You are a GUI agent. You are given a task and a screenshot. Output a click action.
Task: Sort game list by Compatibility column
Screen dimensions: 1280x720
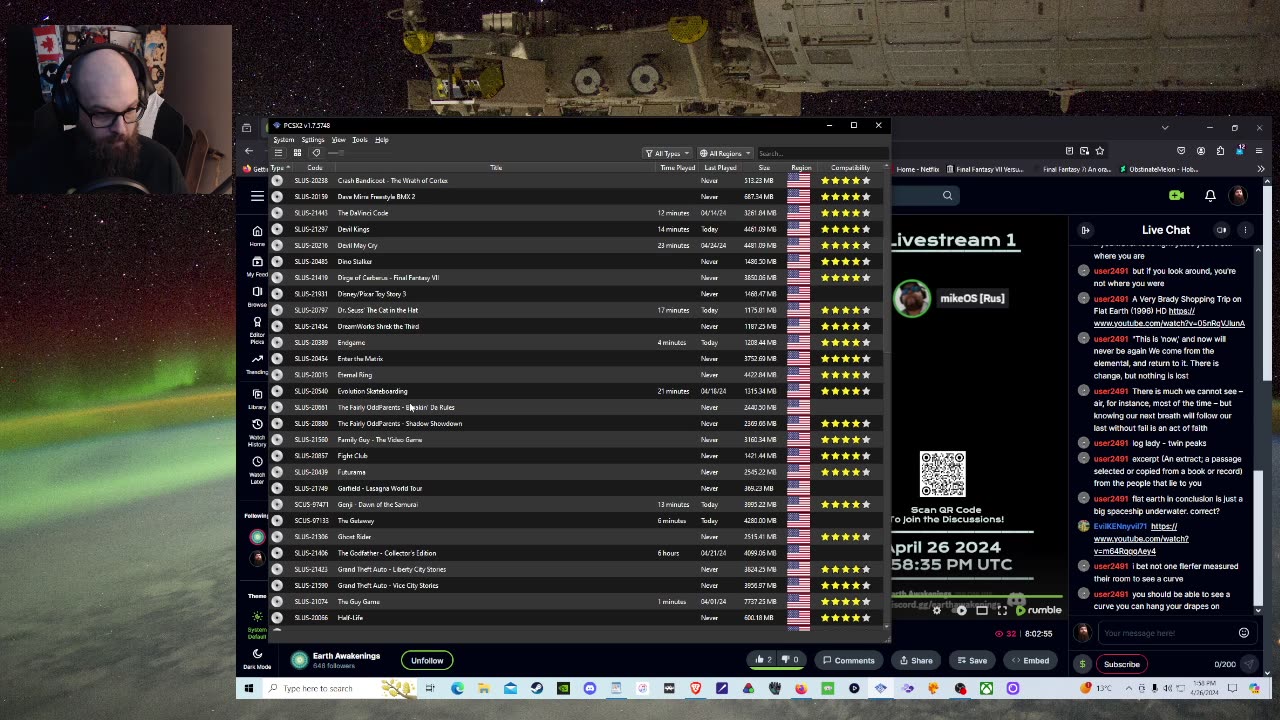[850, 168]
